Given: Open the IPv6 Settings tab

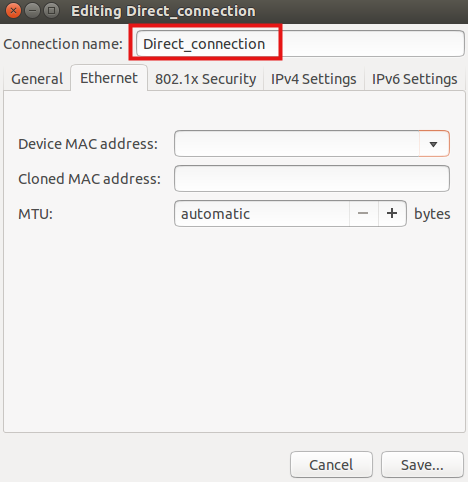Looking at the screenshot, I should pyautogui.click(x=414, y=79).
